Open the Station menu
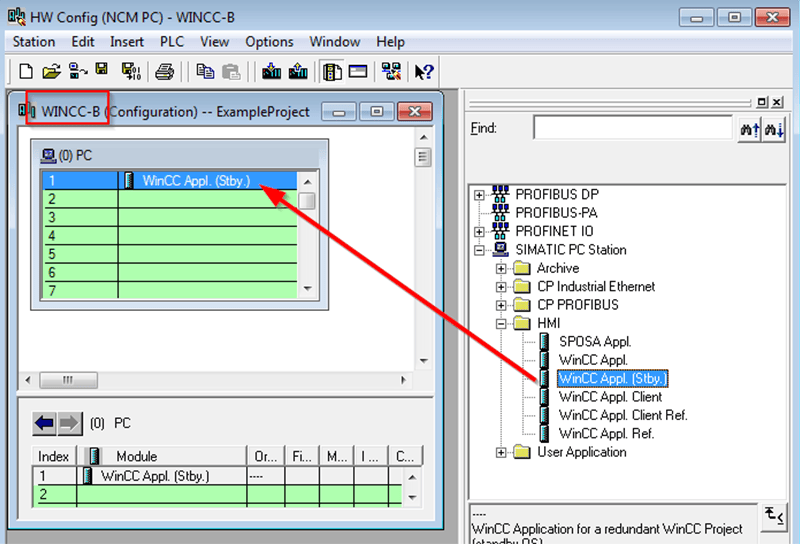800x544 pixels. [x=34, y=42]
